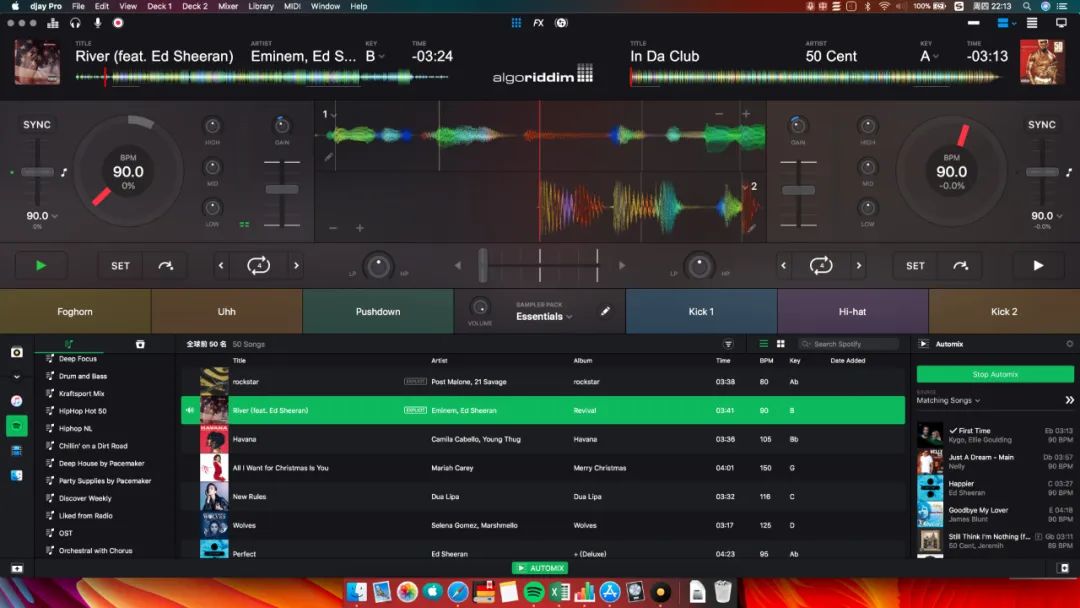The image size is (1080, 608).
Task: Open the View menu
Action: [128, 6]
